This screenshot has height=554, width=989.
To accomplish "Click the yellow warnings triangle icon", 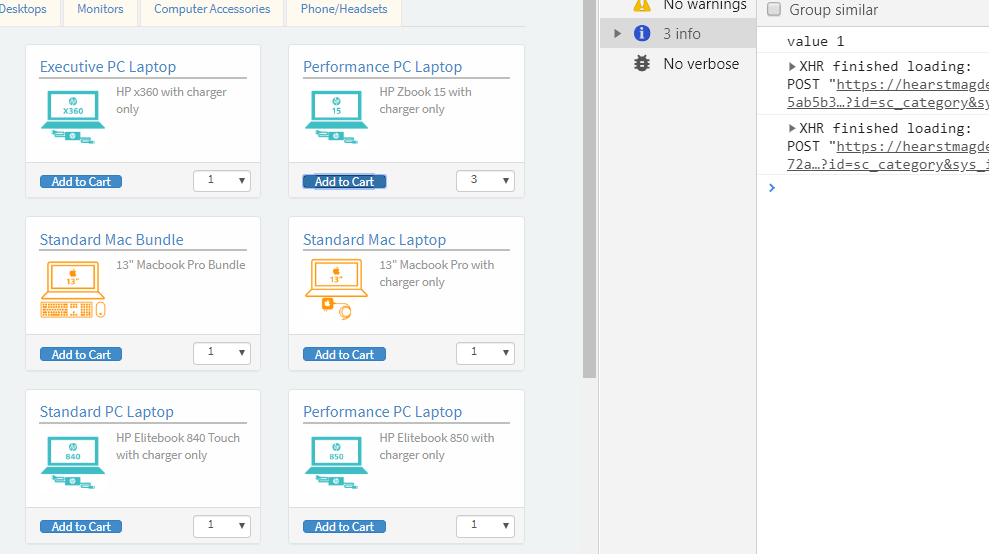I will (642, 5).
